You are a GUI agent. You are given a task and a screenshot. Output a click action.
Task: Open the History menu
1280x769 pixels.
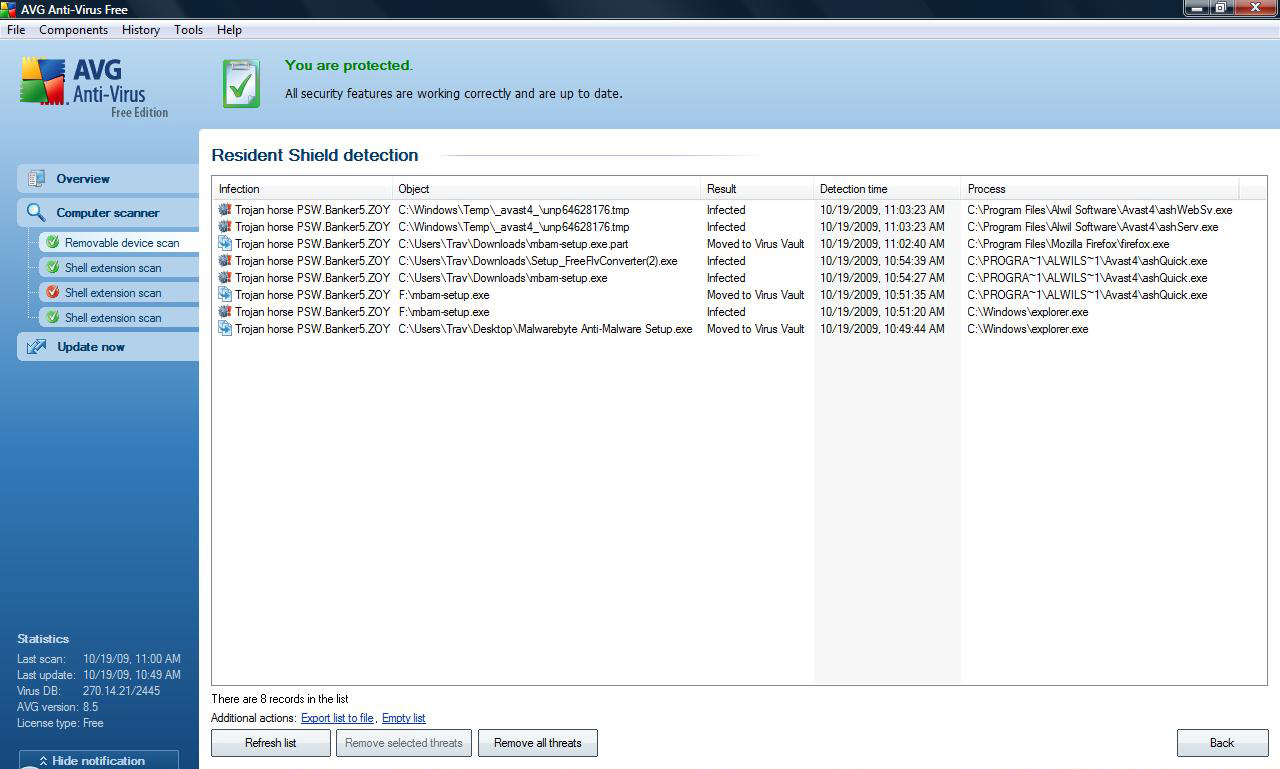point(141,30)
